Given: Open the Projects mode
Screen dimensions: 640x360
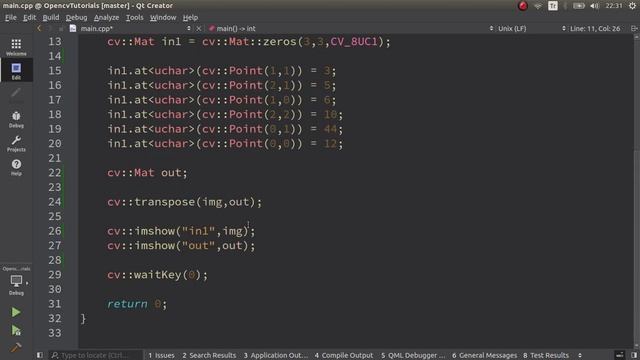Looking at the screenshot, I should coord(16,143).
